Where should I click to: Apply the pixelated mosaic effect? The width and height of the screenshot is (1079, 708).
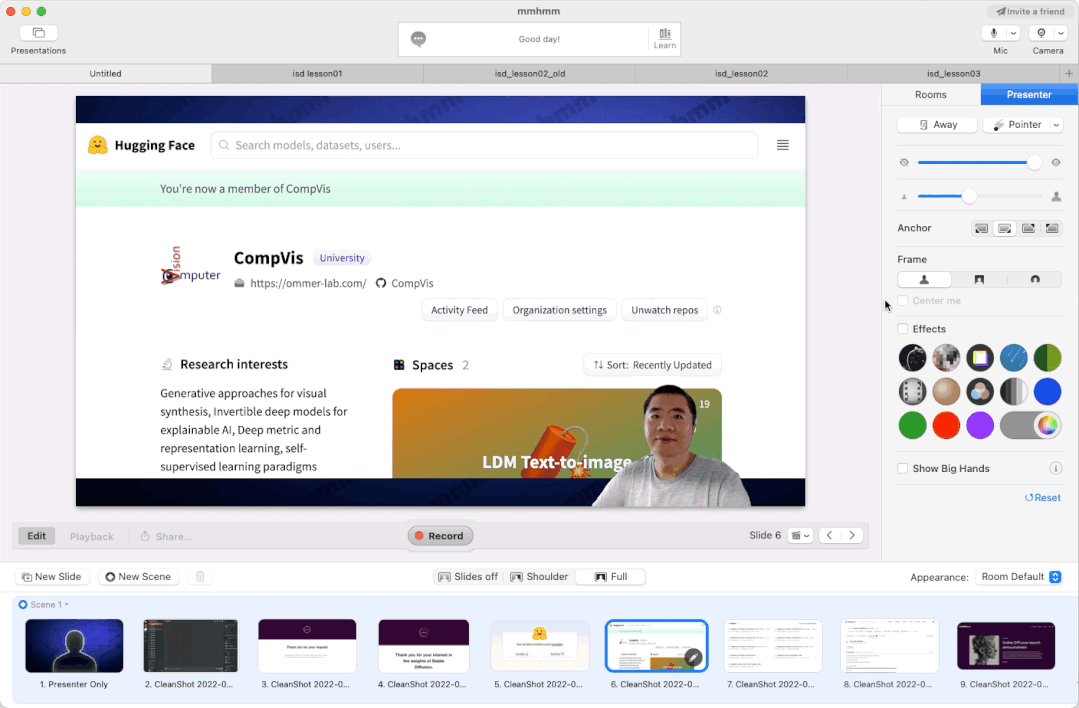[946, 358]
